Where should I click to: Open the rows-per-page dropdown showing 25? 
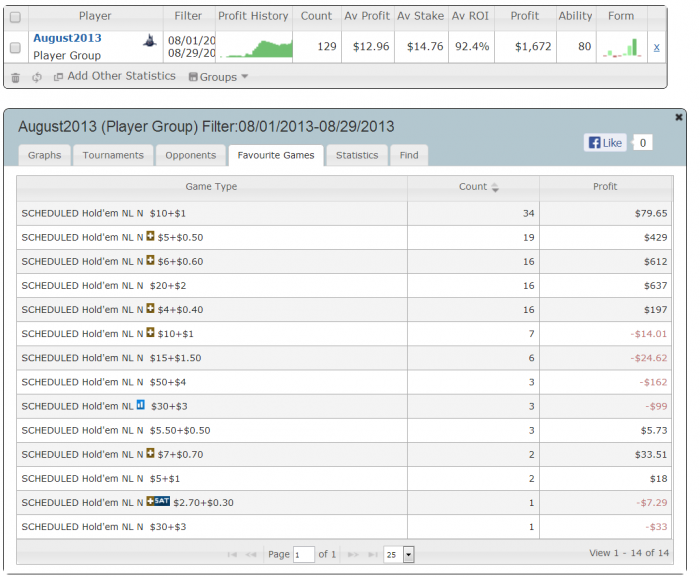[x=399, y=555]
